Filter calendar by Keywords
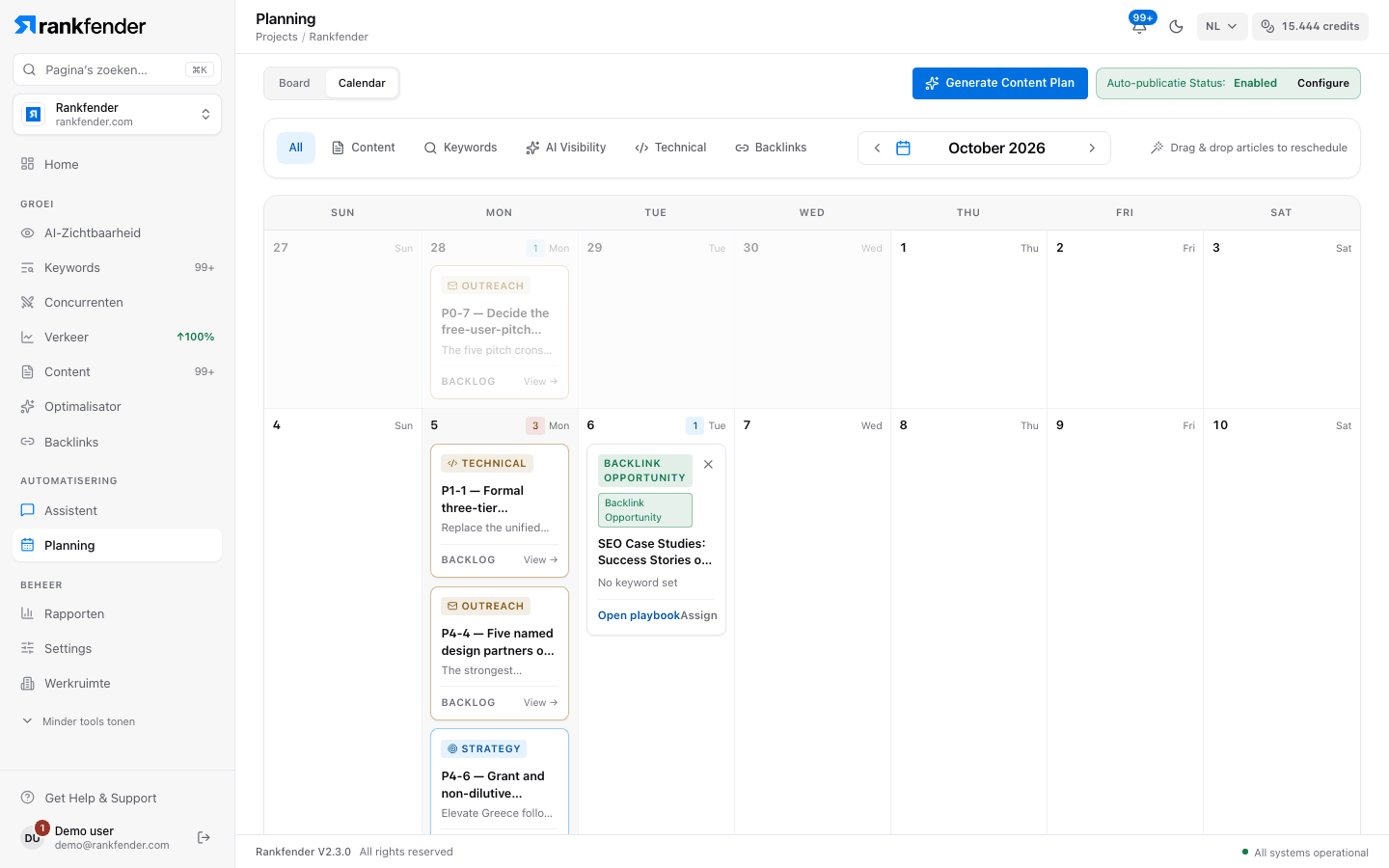This screenshot has height=868, width=1389. pyautogui.click(x=460, y=148)
